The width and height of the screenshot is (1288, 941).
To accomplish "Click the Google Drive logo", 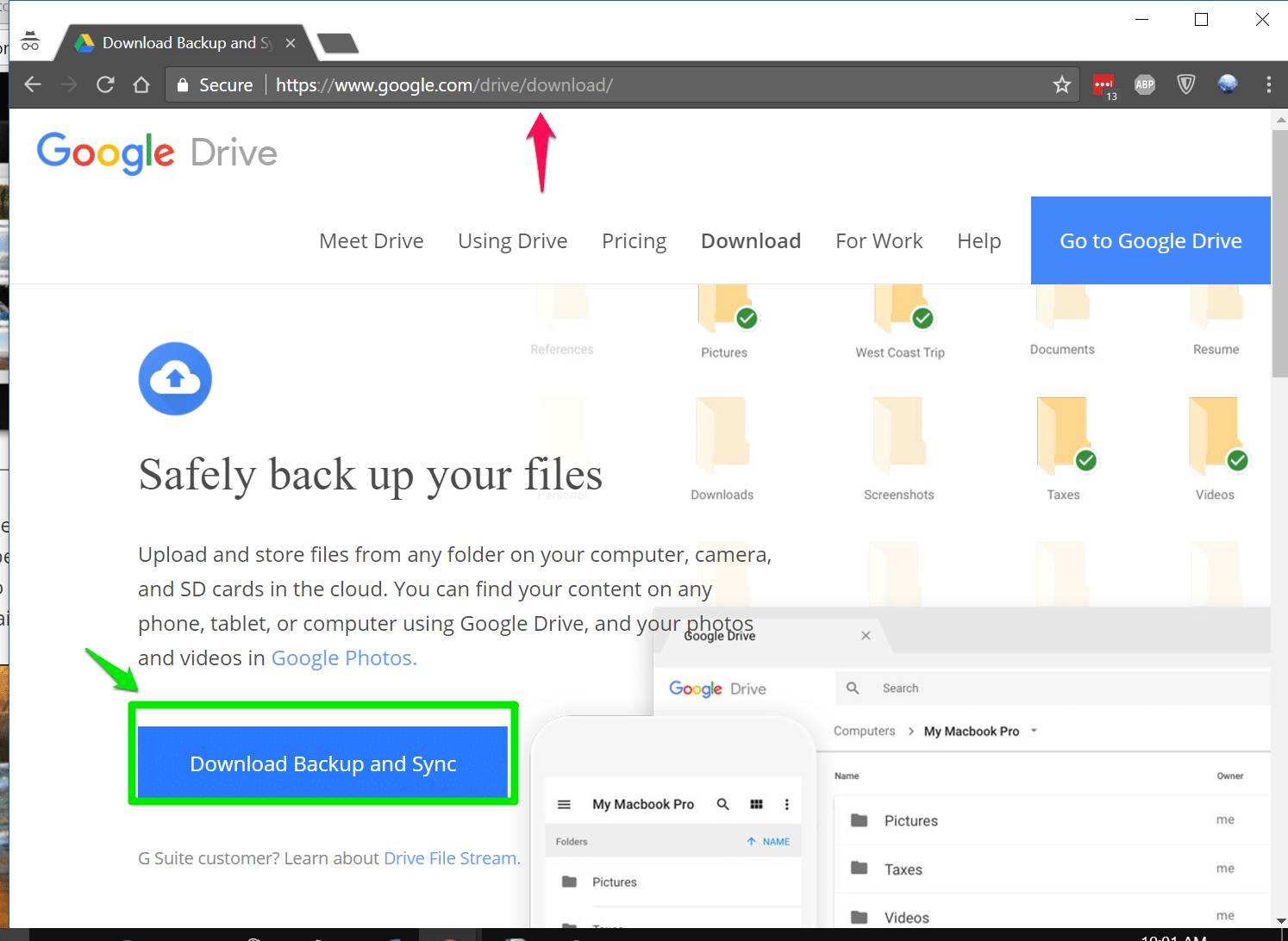I will point(157,153).
